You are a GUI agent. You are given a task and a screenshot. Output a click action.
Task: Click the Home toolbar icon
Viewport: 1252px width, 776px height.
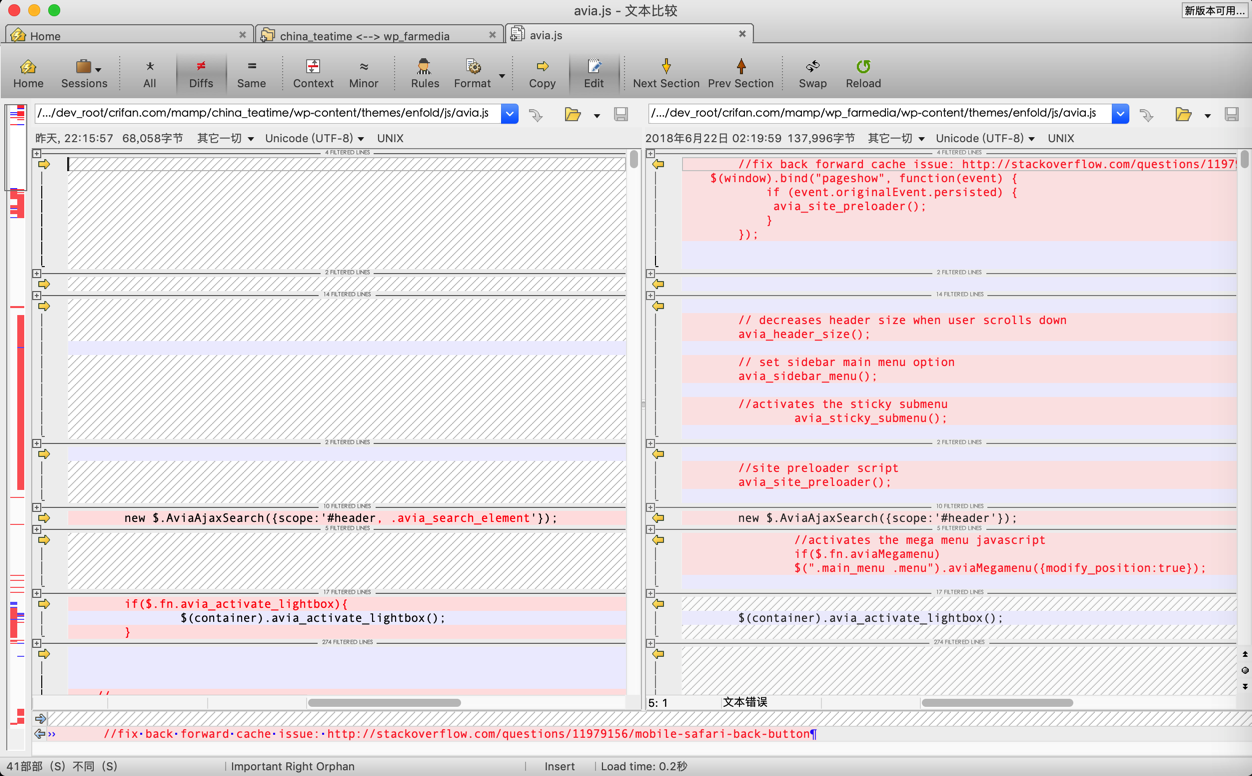coord(28,72)
